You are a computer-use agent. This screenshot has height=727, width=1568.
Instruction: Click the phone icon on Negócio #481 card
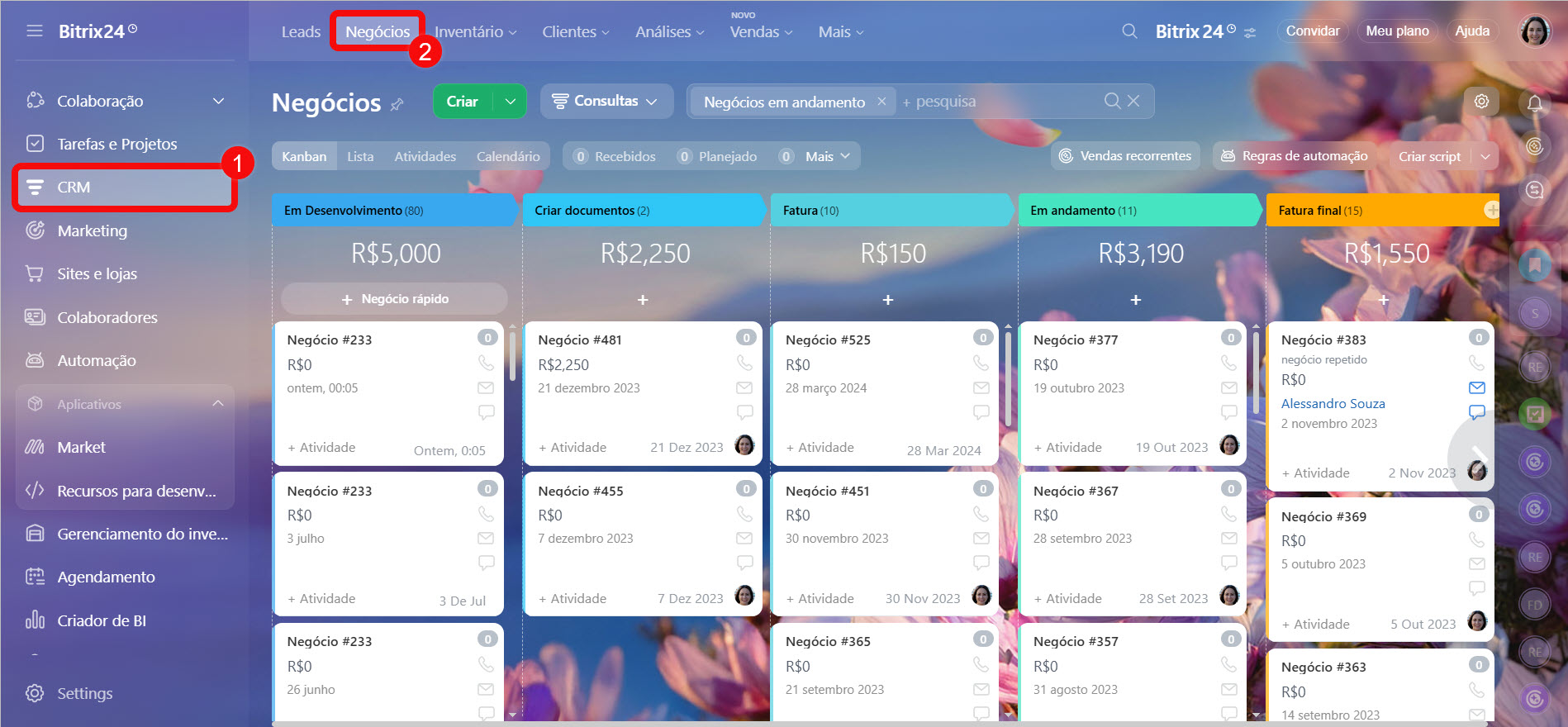coord(744,363)
